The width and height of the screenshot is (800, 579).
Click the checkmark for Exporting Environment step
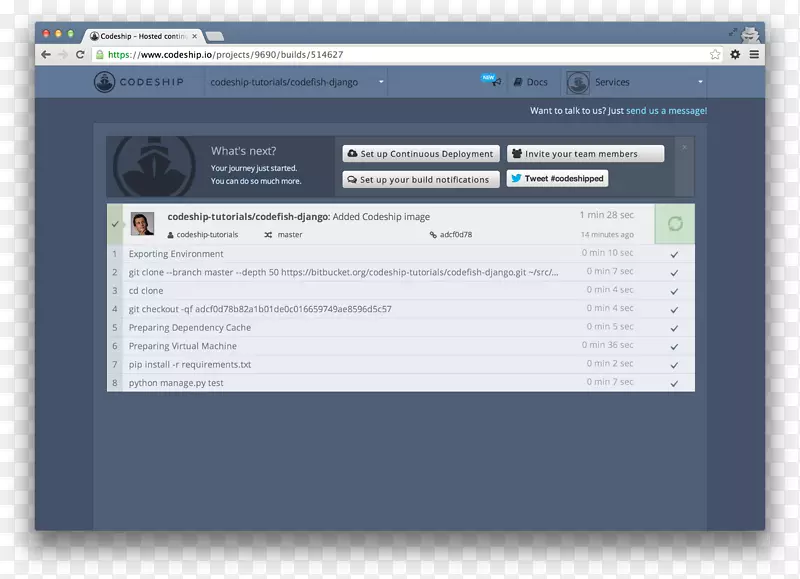click(x=675, y=255)
